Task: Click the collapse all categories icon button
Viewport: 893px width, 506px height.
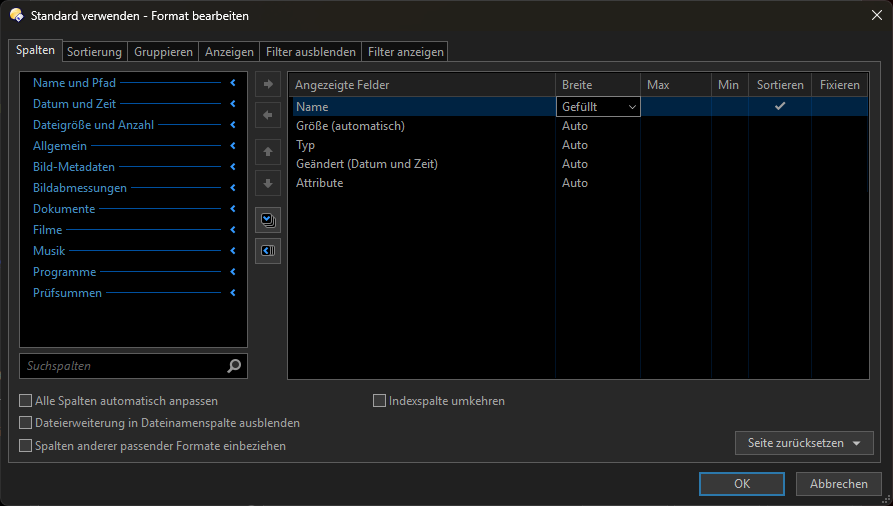Action: click(x=268, y=251)
